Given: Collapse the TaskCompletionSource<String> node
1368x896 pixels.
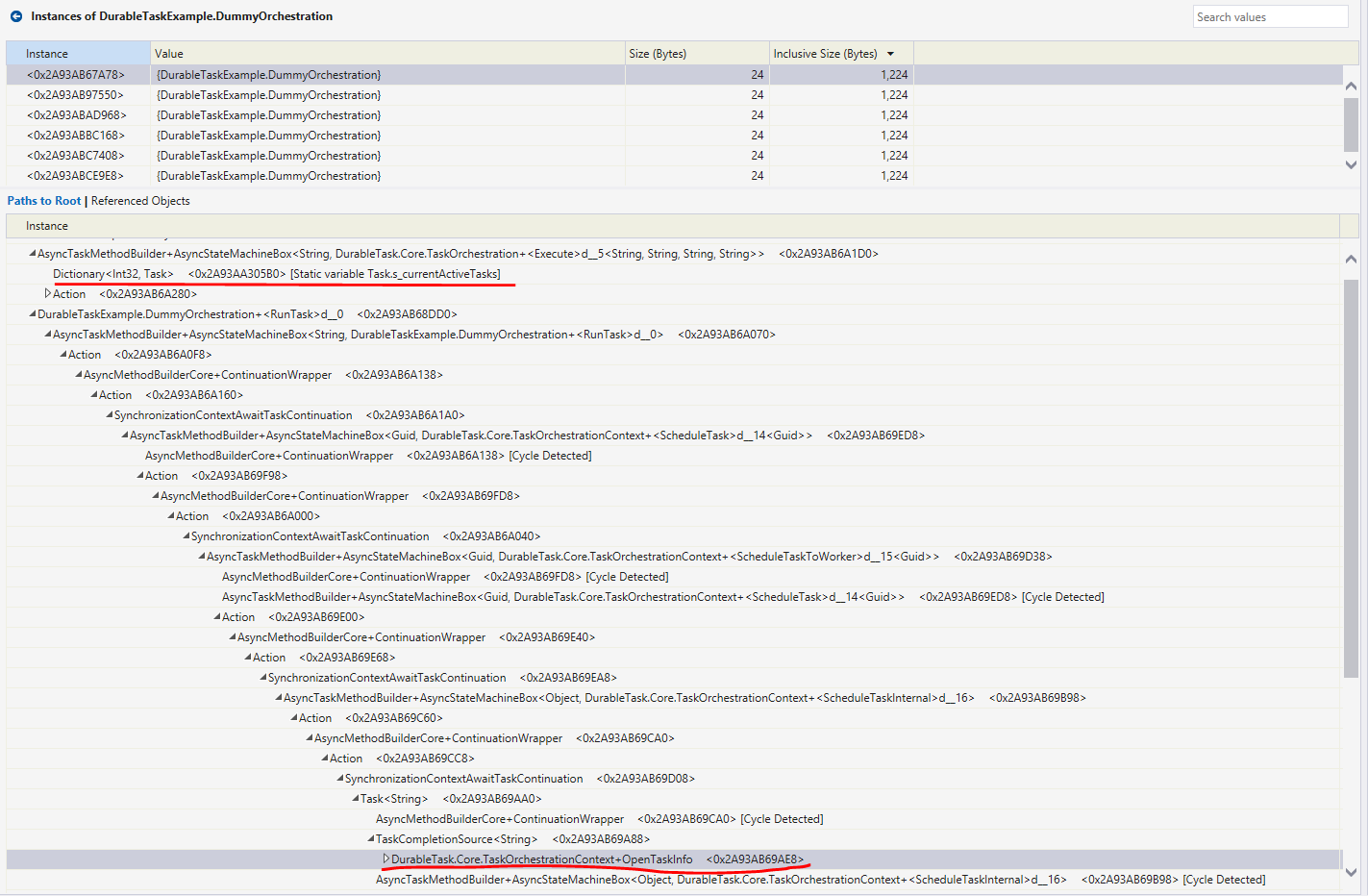Looking at the screenshot, I should pyautogui.click(x=371, y=838).
